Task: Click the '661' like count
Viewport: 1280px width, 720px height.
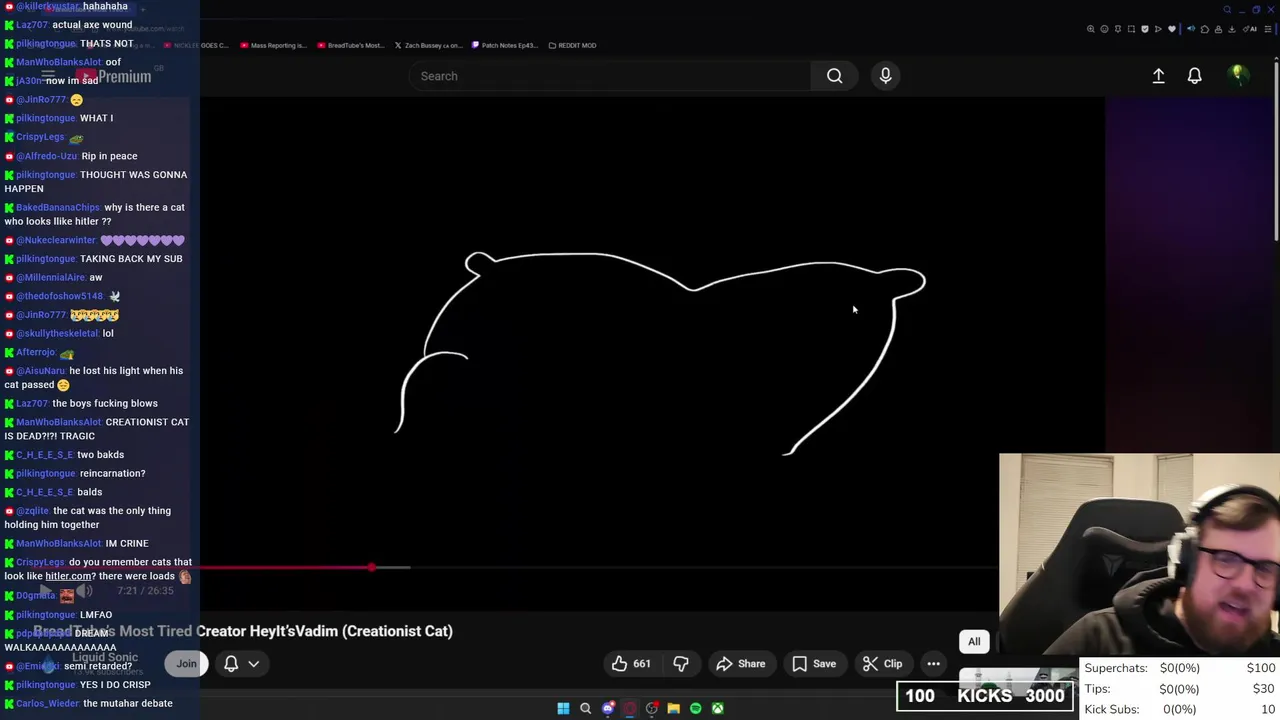Action: coord(642,664)
